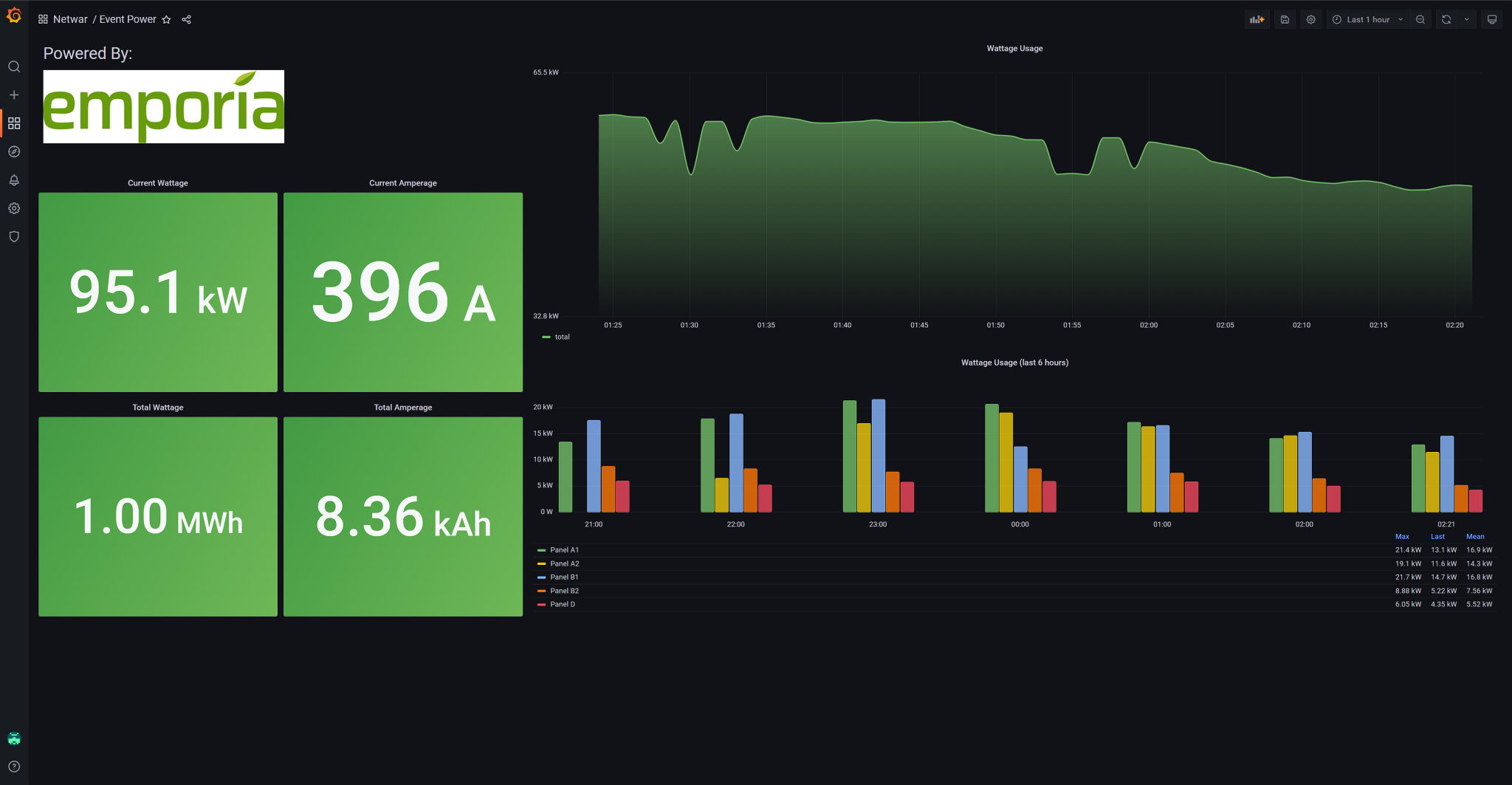1512x785 pixels.
Task: Open Server Admin shield icon
Action: (x=14, y=236)
